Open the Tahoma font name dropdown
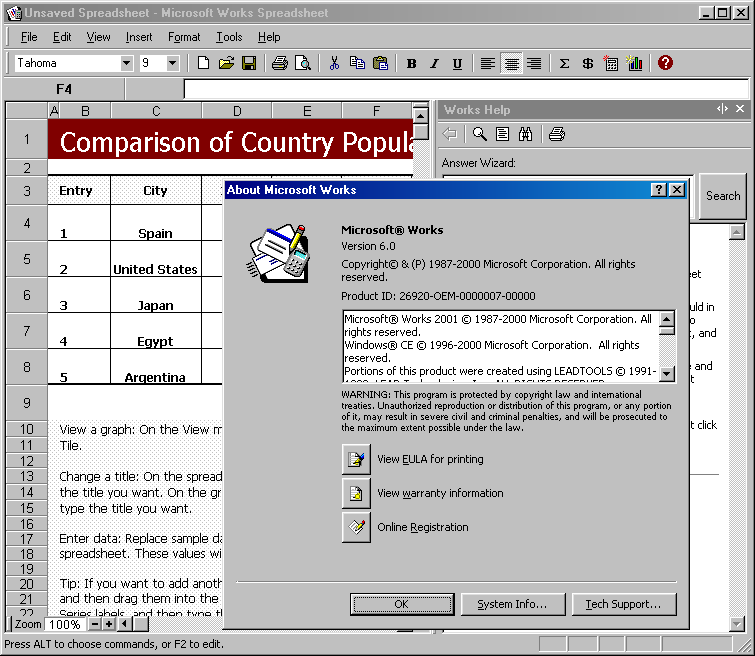The width and height of the screenshot is (755, 656). point(127,63)
